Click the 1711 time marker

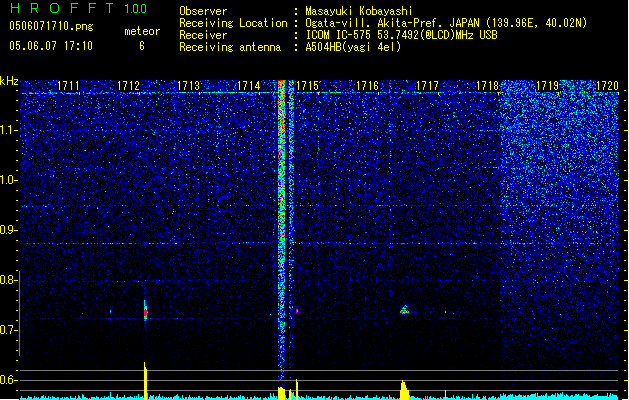68,86
